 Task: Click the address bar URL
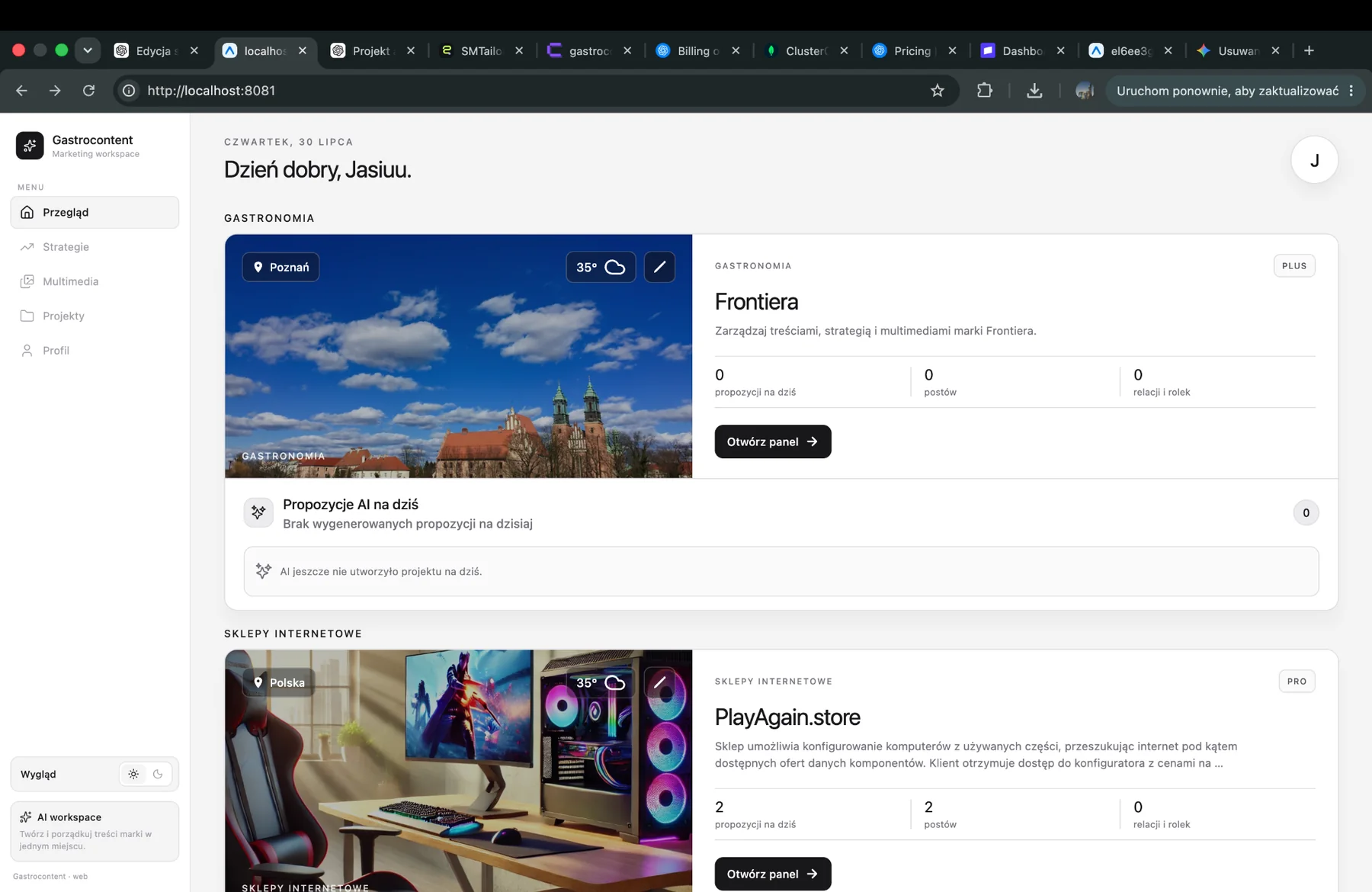tap(211, 91)
